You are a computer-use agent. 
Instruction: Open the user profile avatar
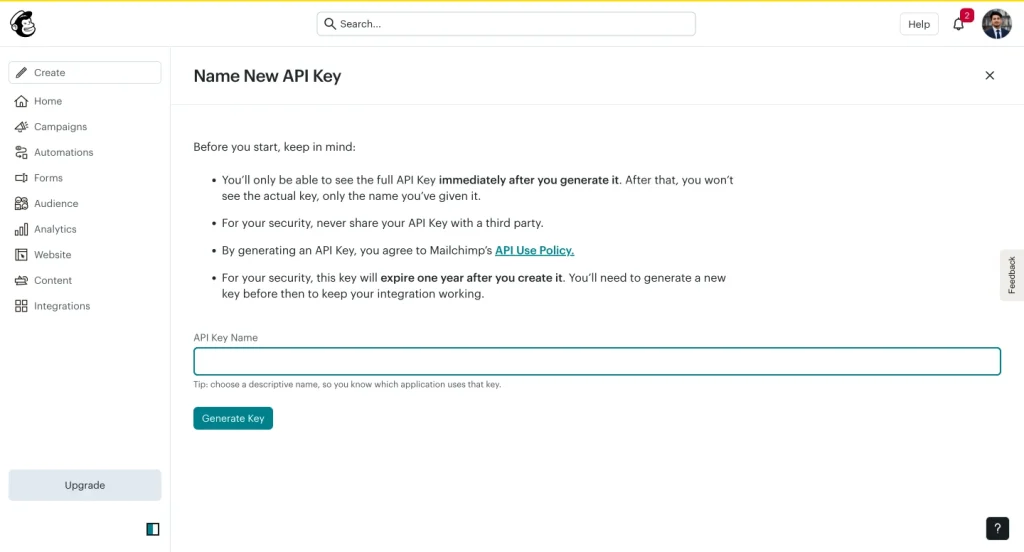[x=997, y=24]
